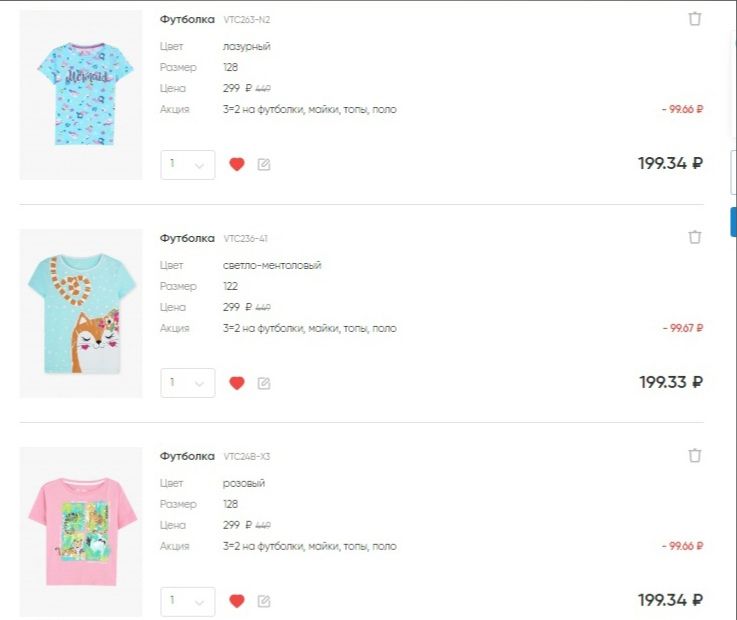Viewport: 737px width, 620px height.
Task: Open the mint cat t-shirt image
Action: pos(81,313)
